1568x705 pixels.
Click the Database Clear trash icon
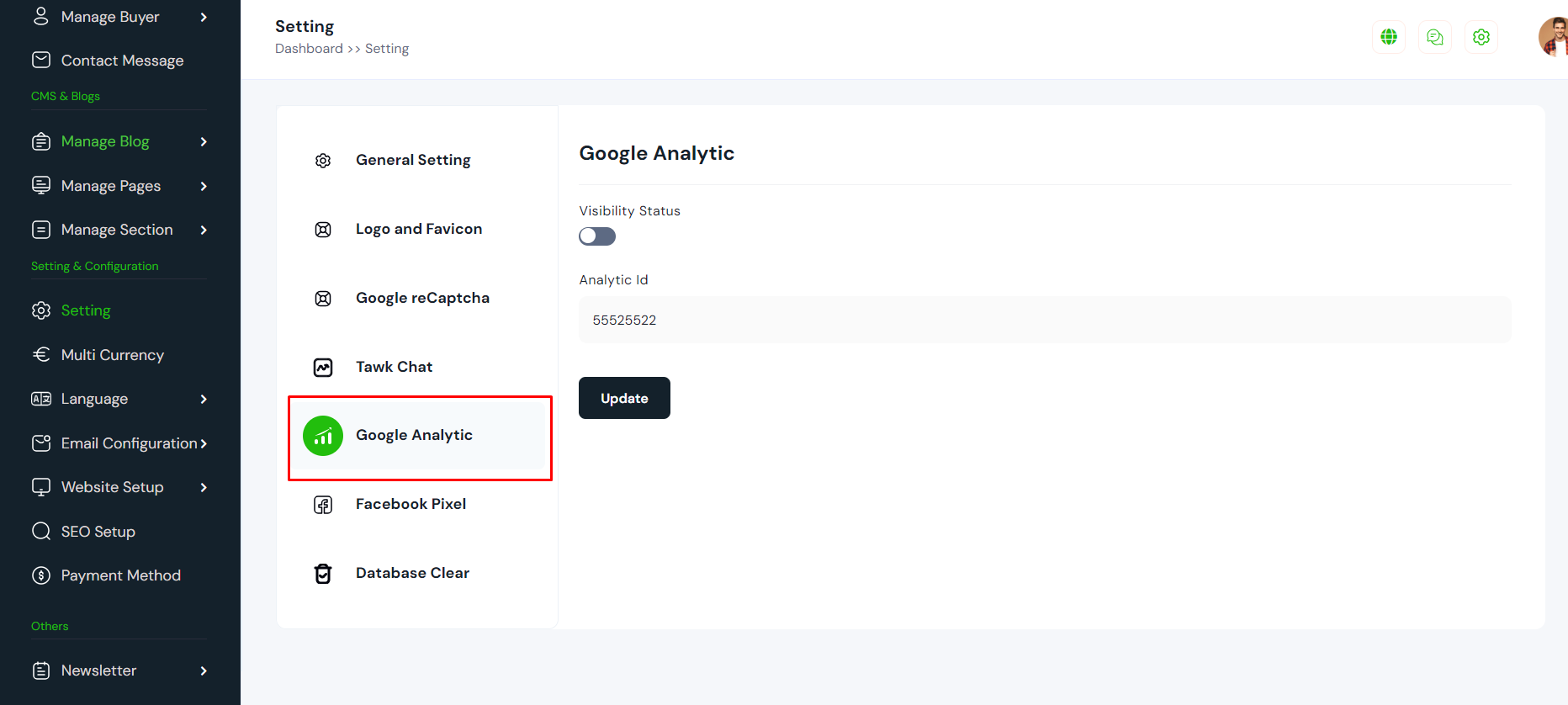(323, 574)
